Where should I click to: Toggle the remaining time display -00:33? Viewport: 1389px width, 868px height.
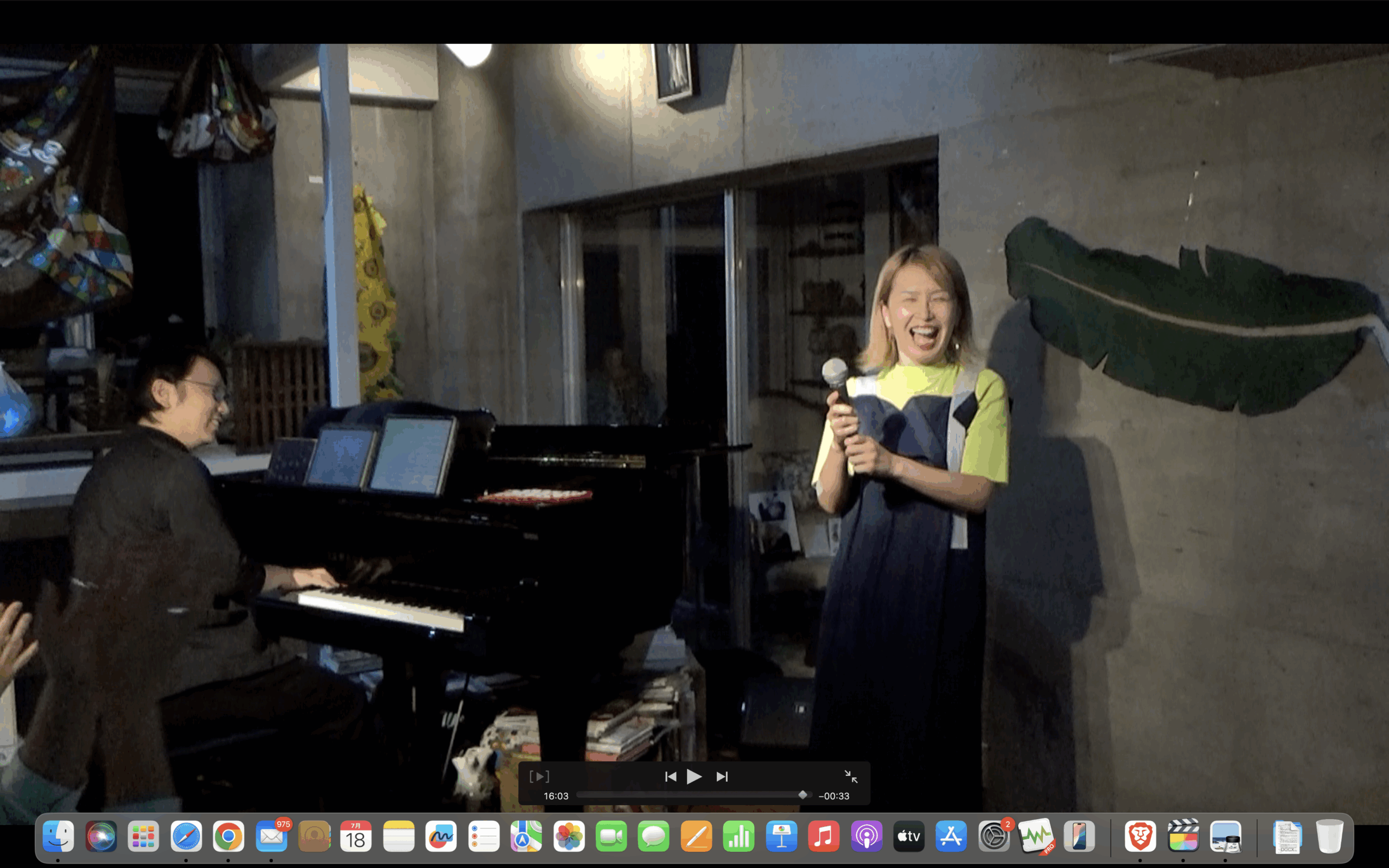click(x=834, y=796)
